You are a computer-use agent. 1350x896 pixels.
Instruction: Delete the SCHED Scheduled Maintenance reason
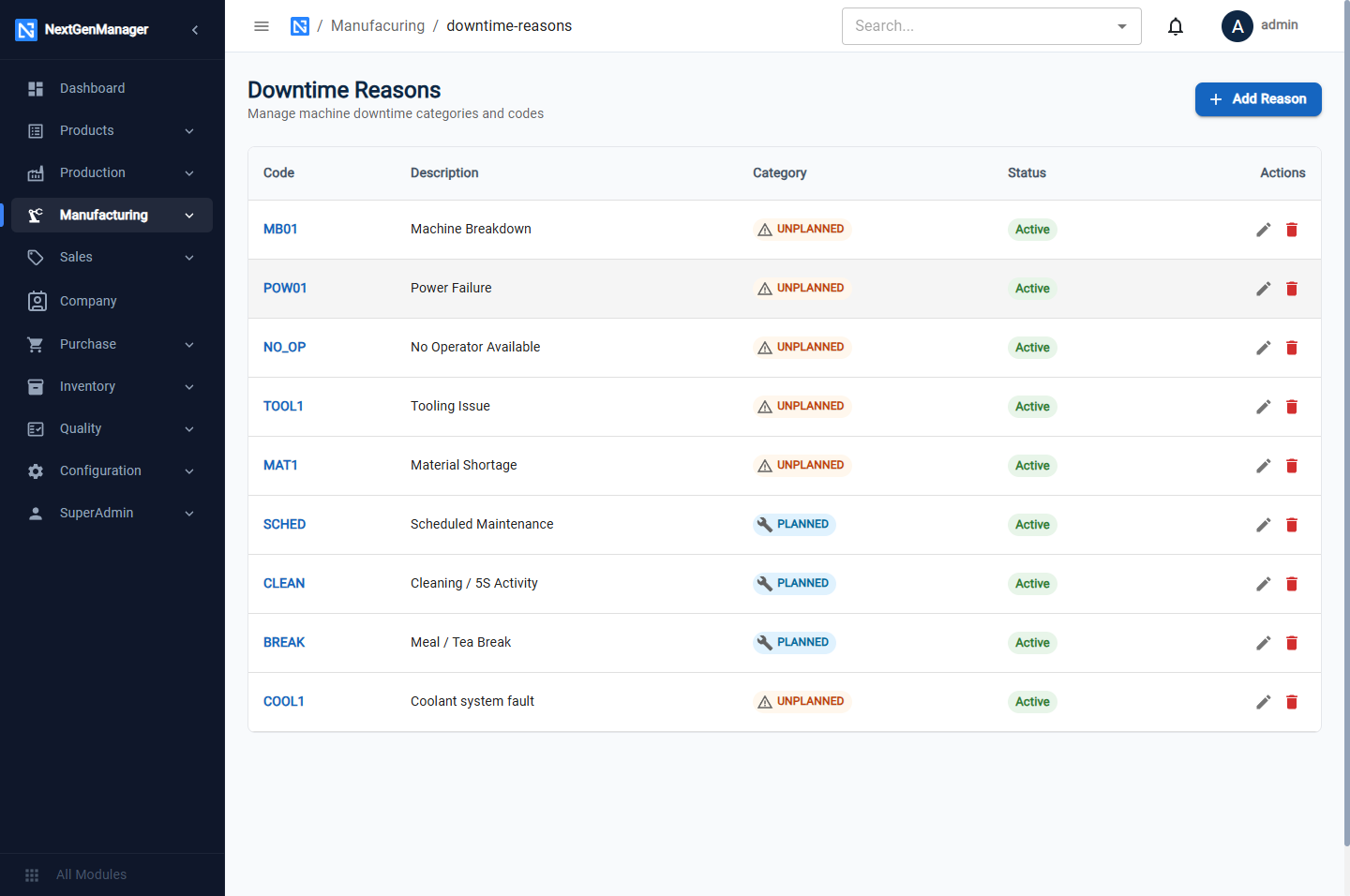coord(1292,525)
